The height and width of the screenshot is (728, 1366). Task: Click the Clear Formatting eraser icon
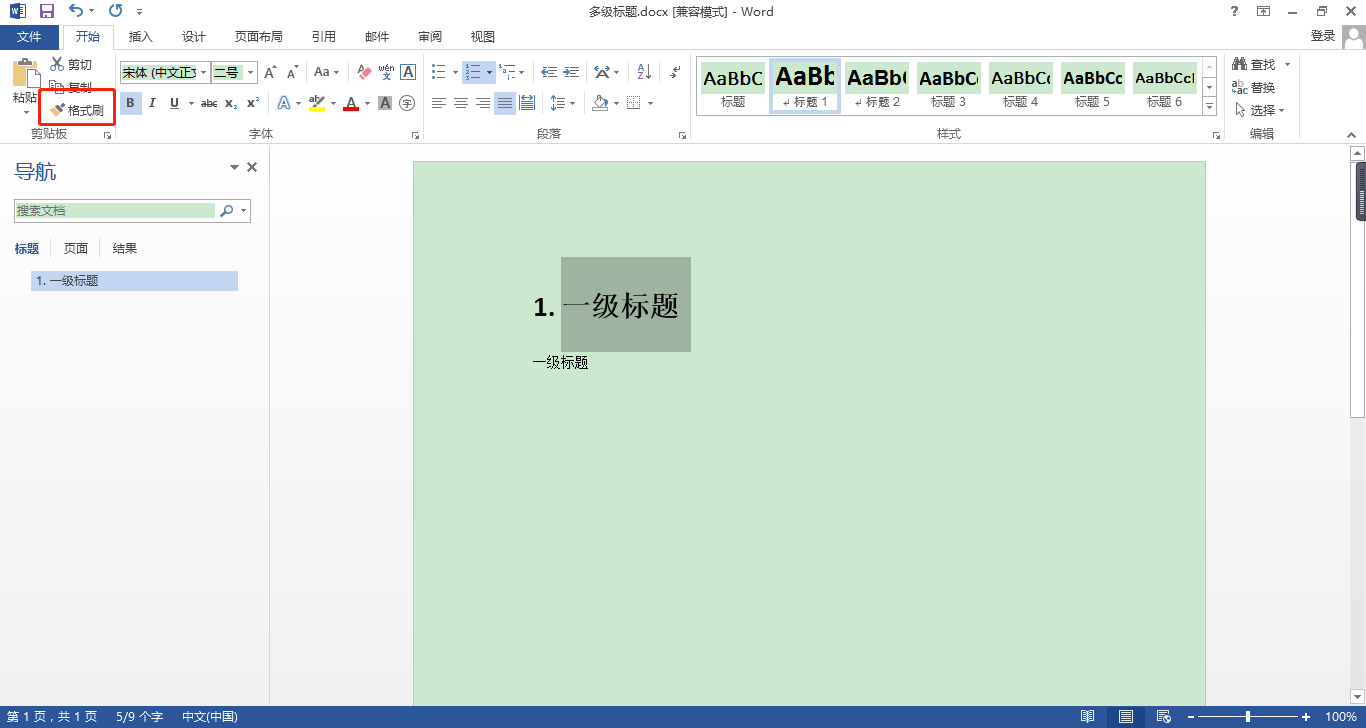click(364, 73)
